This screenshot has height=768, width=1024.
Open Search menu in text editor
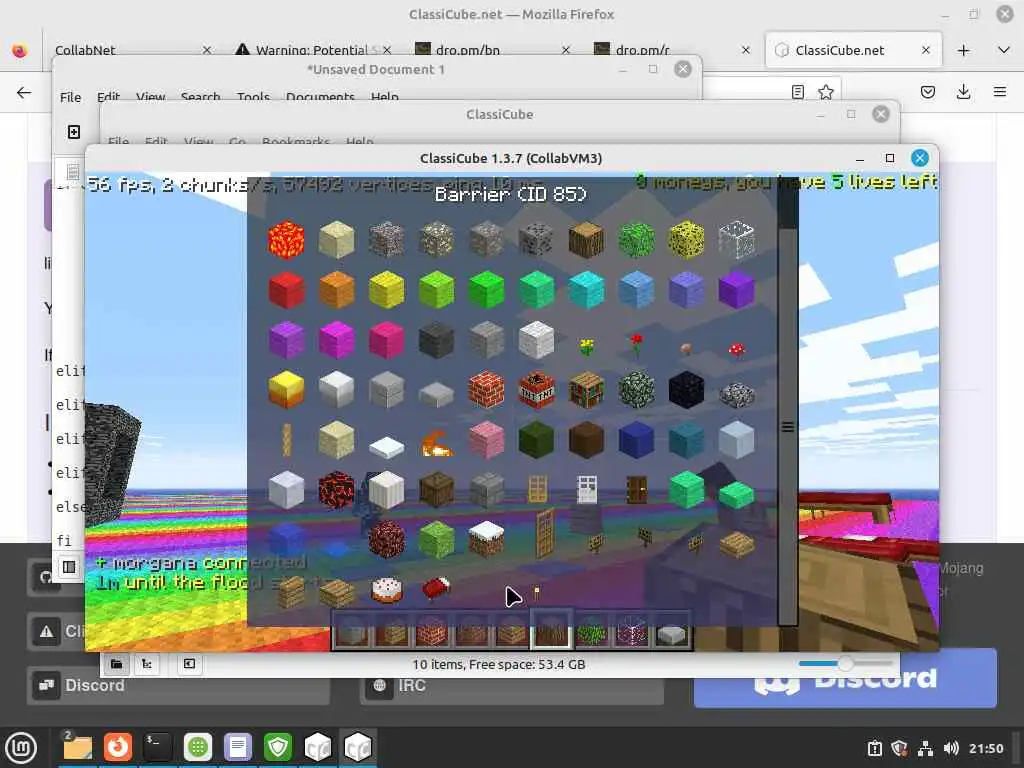(200, 97)
